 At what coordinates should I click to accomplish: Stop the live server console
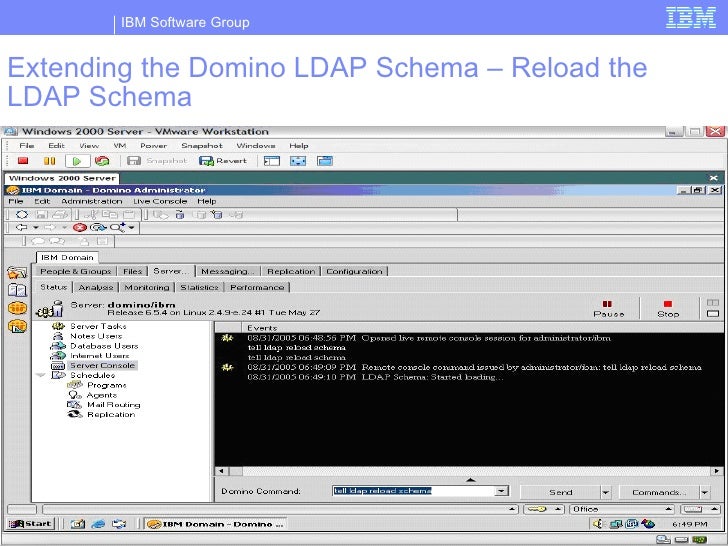click(x=667, y=307)
